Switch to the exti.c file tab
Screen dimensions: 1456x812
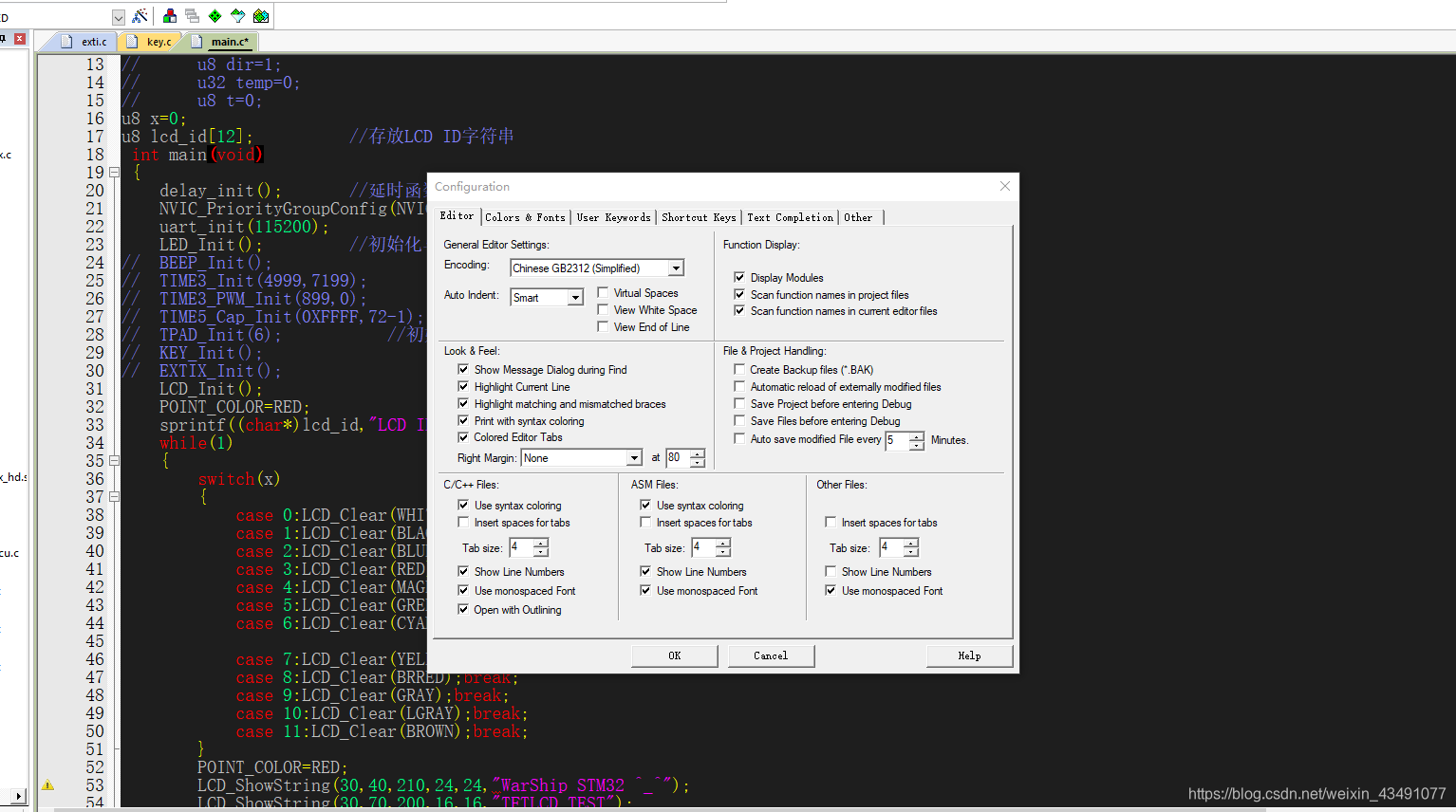click(84, 42)
